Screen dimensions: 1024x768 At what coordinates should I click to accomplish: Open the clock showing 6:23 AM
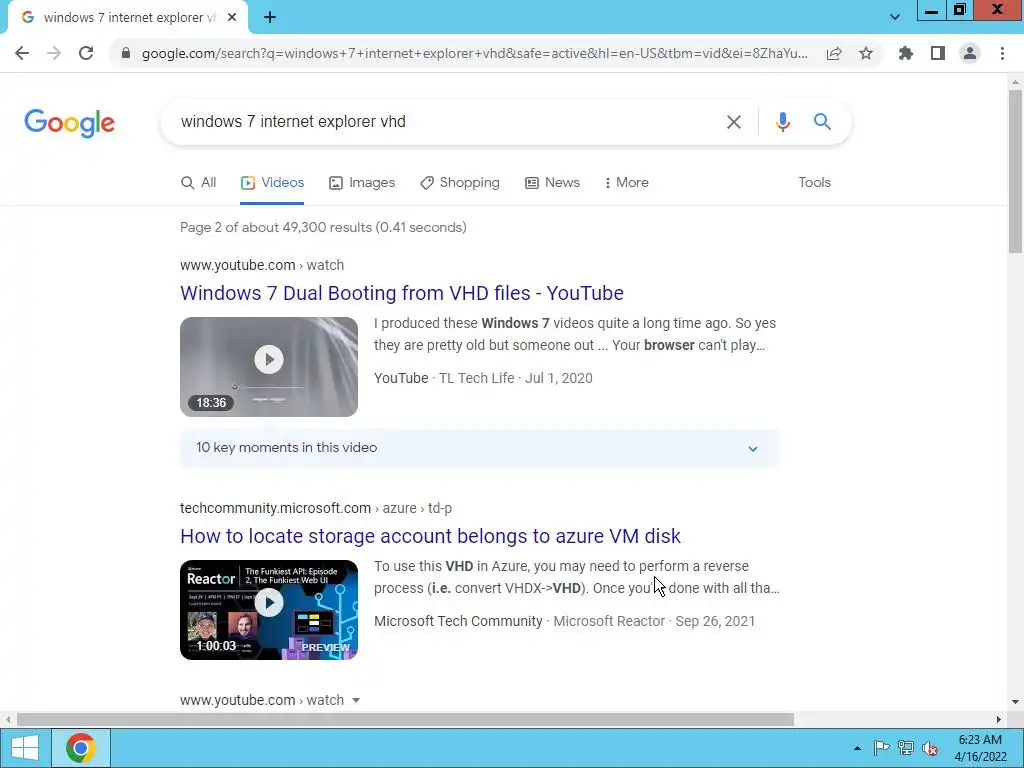(980, 748)
